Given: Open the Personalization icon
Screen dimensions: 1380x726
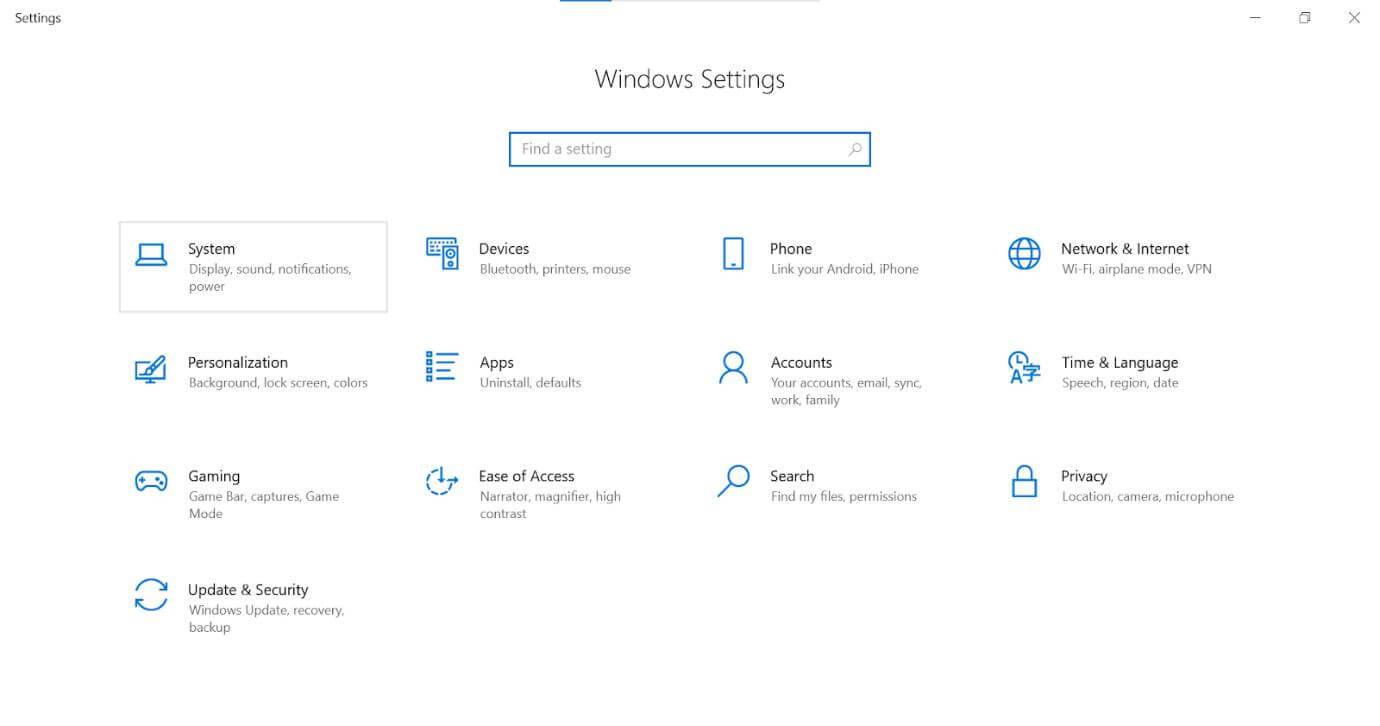Looking at the screenshot, I should click(x=151, y=369).
